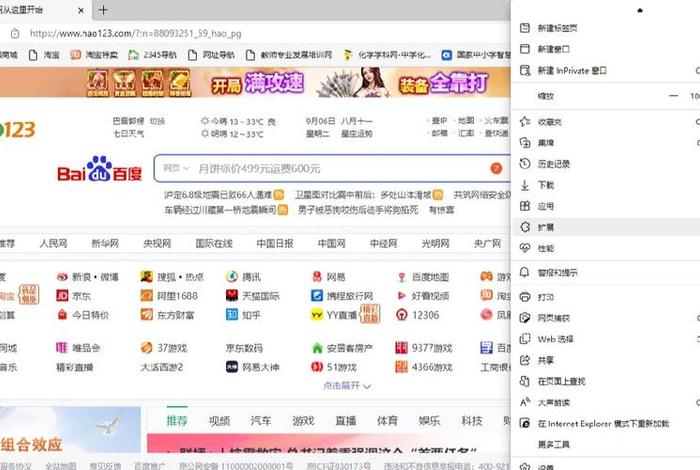This screenshot has width=700, height=470.
Task: Open 教师专业发展培训网 bookmark
Action: [289, 55]
